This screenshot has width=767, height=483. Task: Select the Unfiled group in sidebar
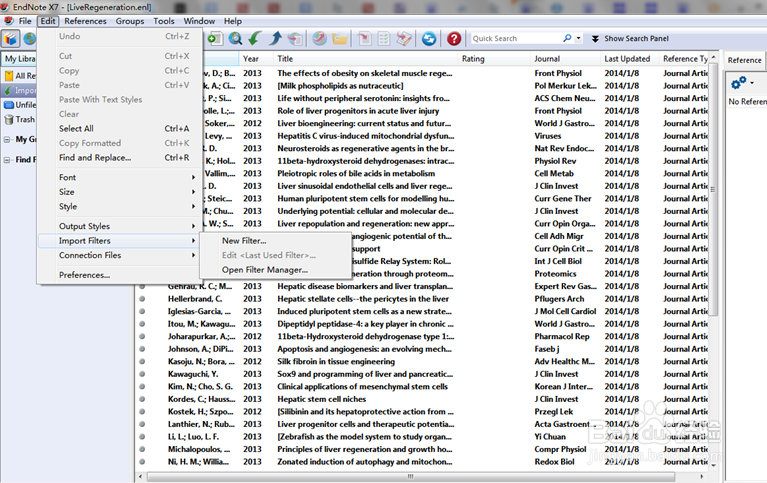(x=20, y=105)
